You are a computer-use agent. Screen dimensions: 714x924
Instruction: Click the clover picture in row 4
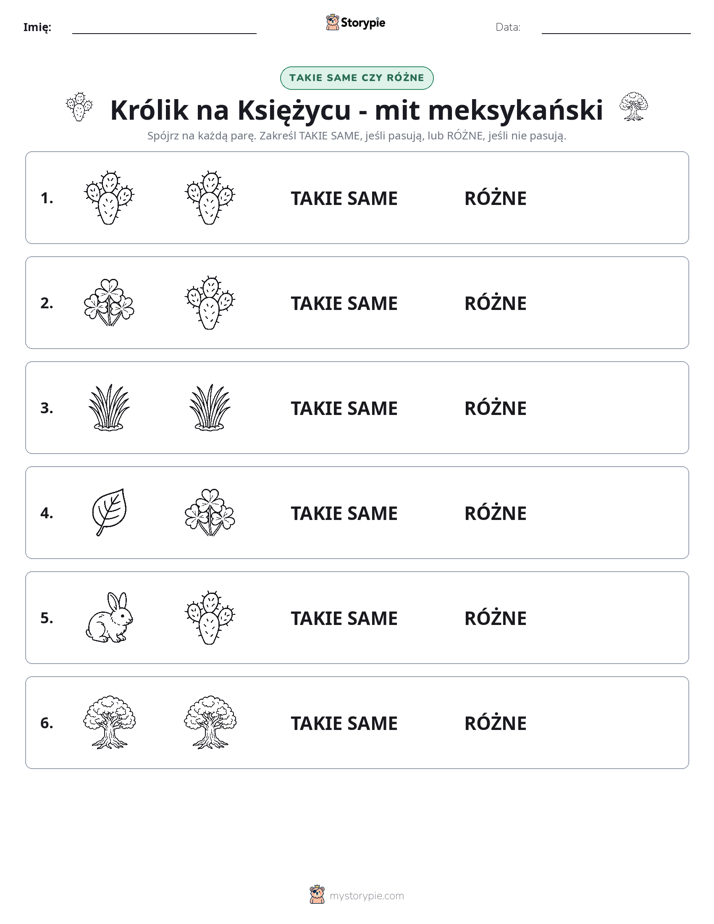pyautogui.click(x=210, y=512)
